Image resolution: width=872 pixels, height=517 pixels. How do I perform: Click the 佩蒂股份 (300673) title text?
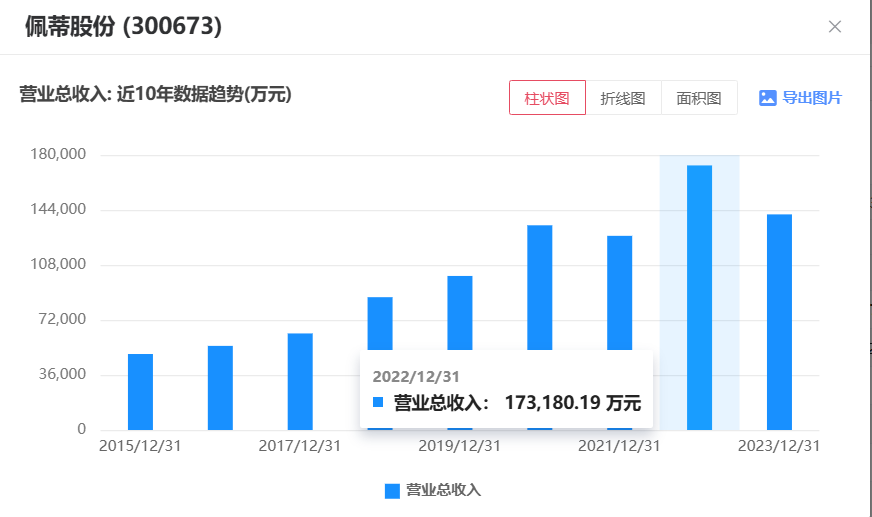tap(123, 27)
